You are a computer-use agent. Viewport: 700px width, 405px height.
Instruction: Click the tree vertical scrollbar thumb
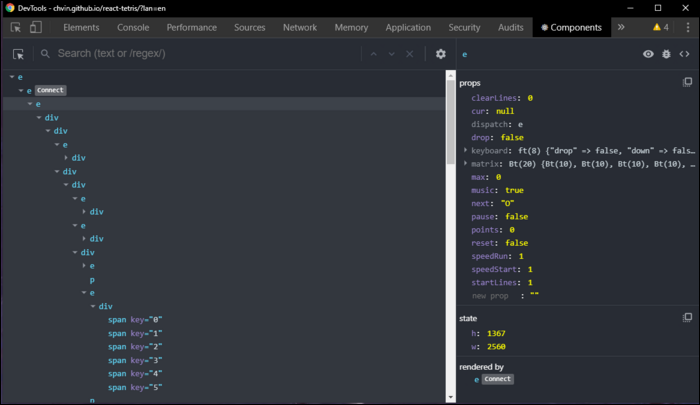(x=450, y=121)
